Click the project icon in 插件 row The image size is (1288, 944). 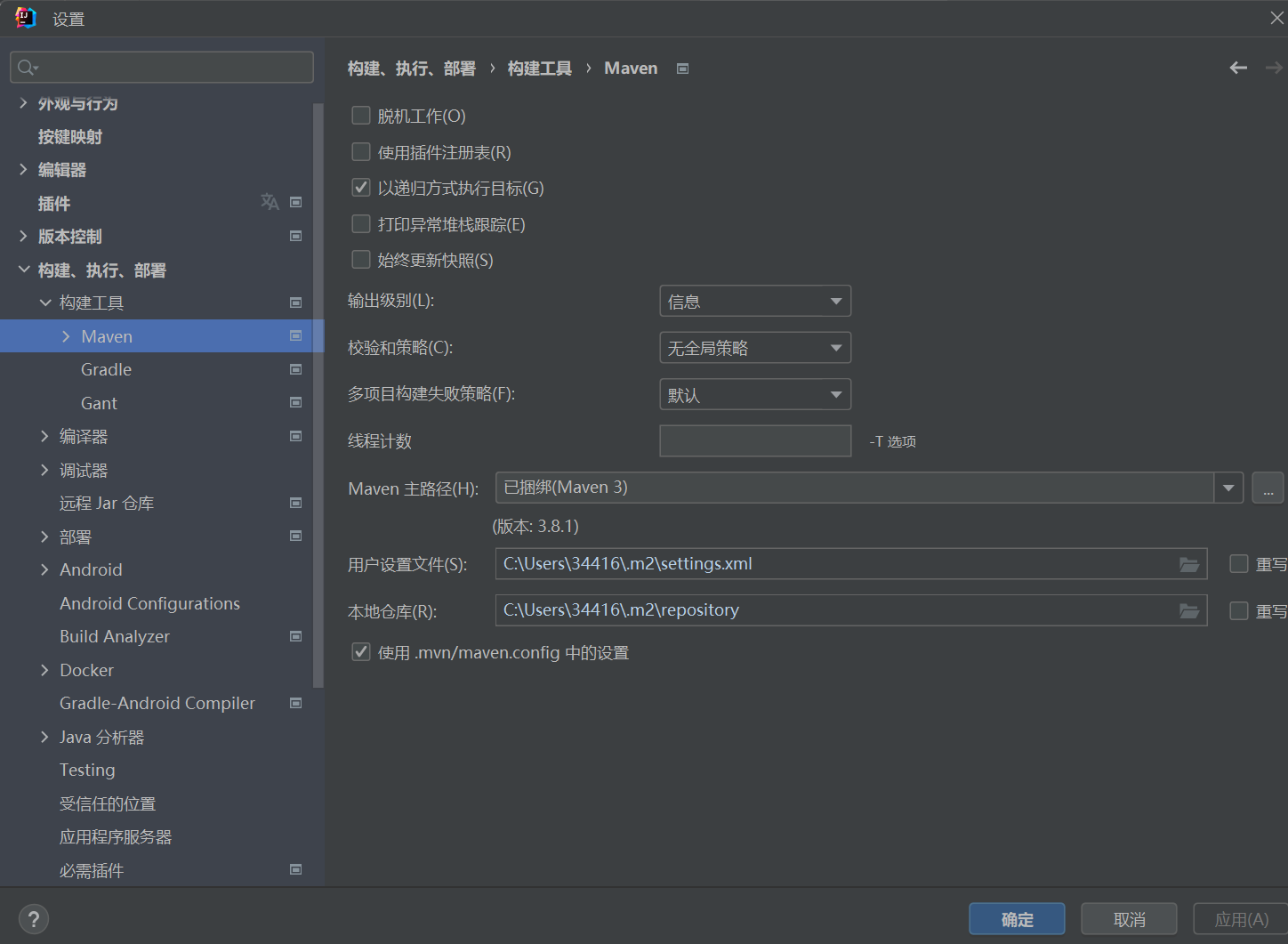click(x=296, y=202)
